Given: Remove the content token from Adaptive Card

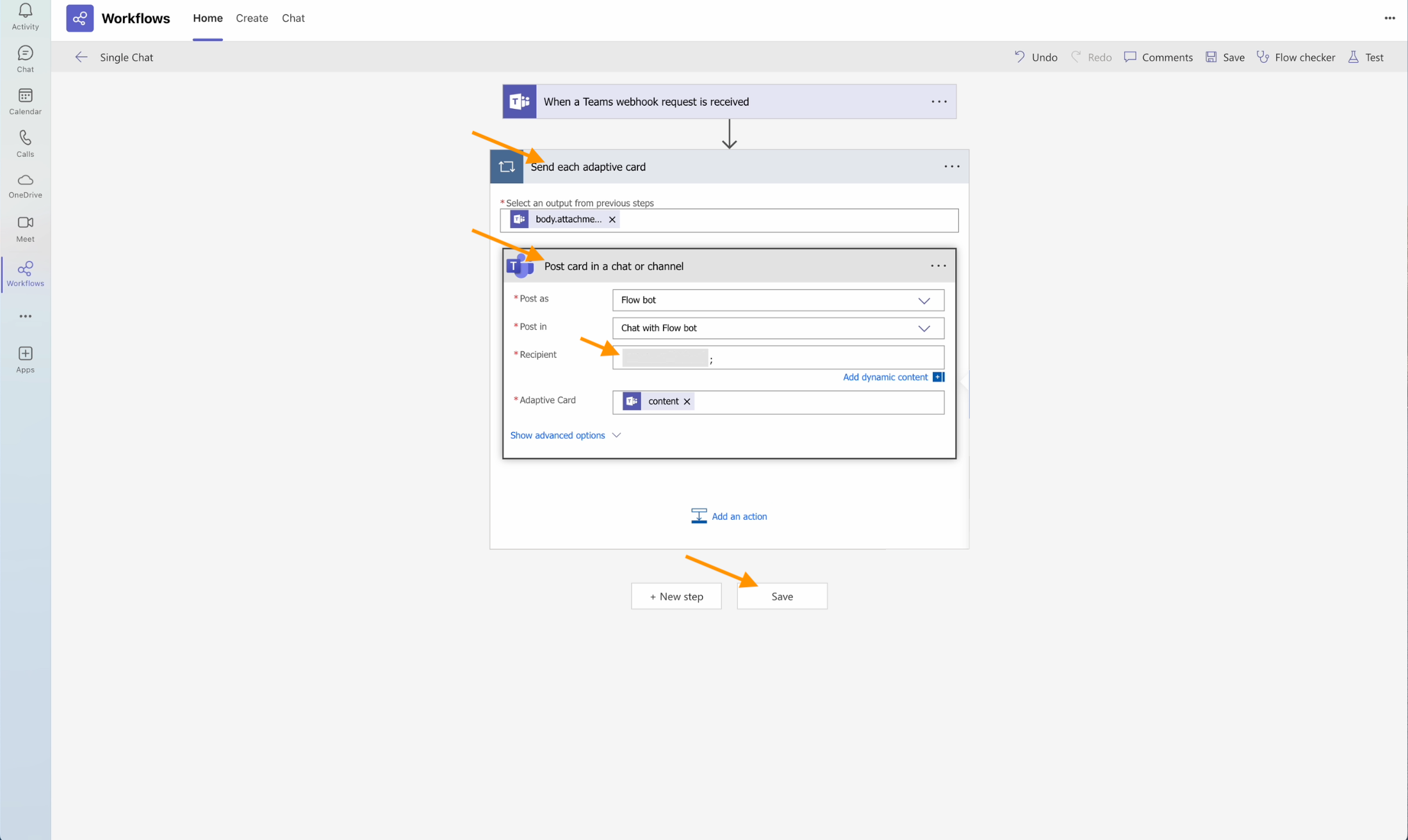Looking at the screenshot, I should pyautogui.click(x=687, y=401).
